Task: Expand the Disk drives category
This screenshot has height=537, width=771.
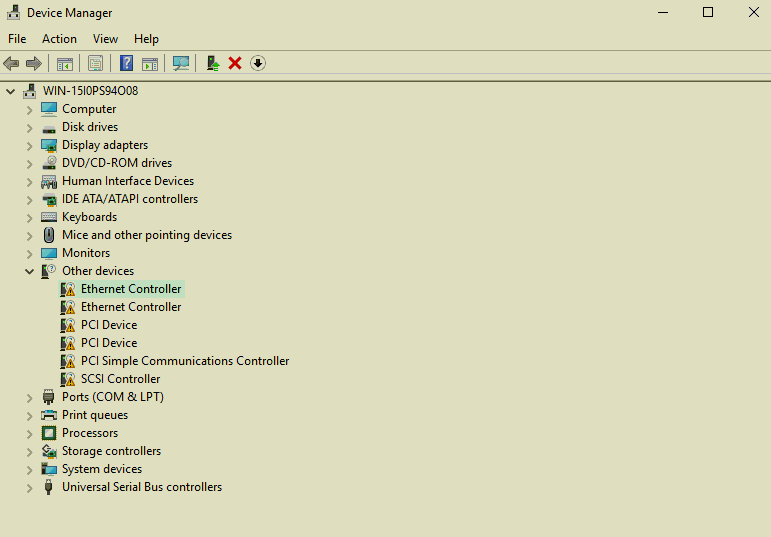Action: click(29, 127)
